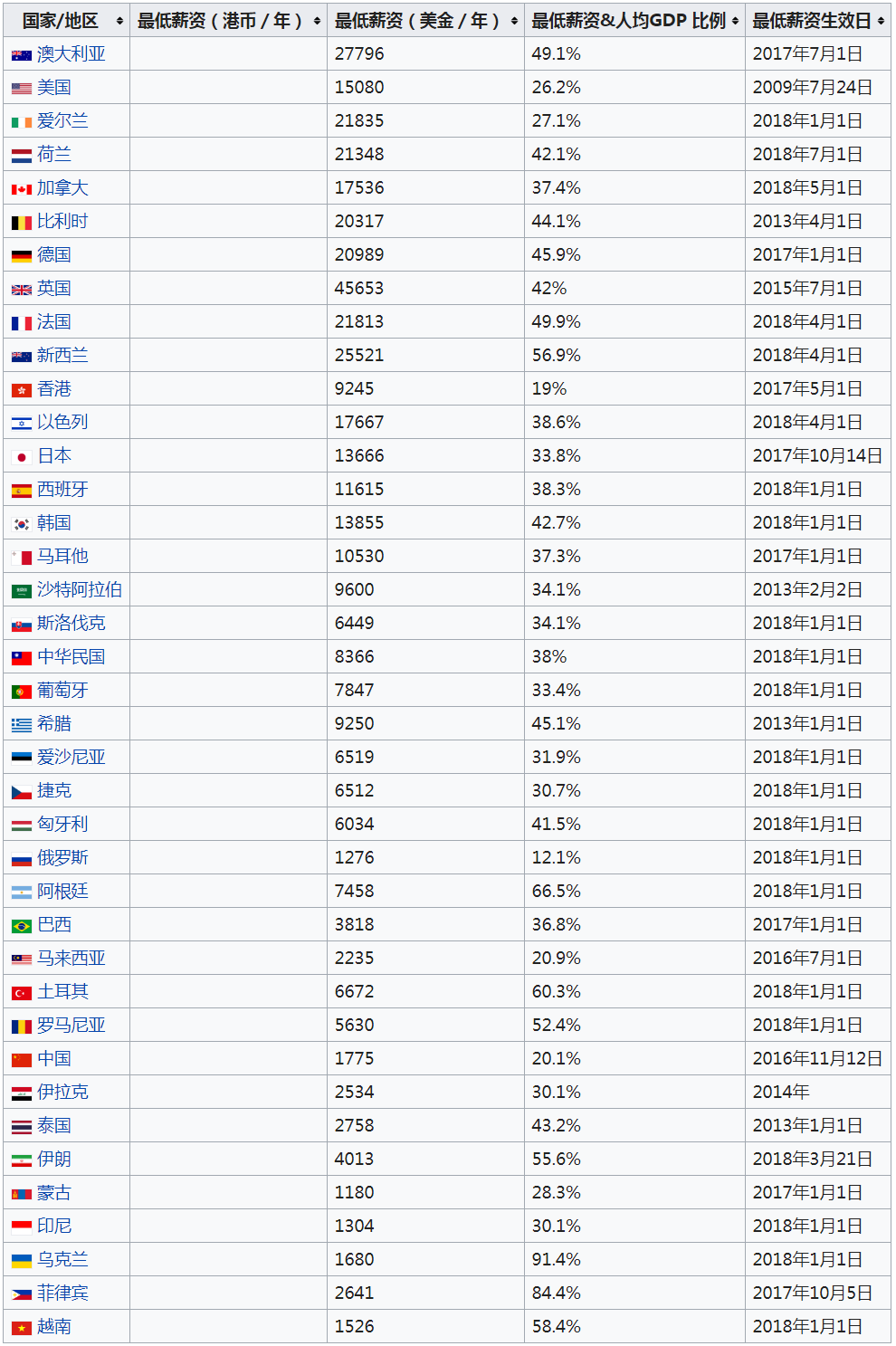
Task: Open the 菲律宾 link
Action: (x=62, y=1293)
